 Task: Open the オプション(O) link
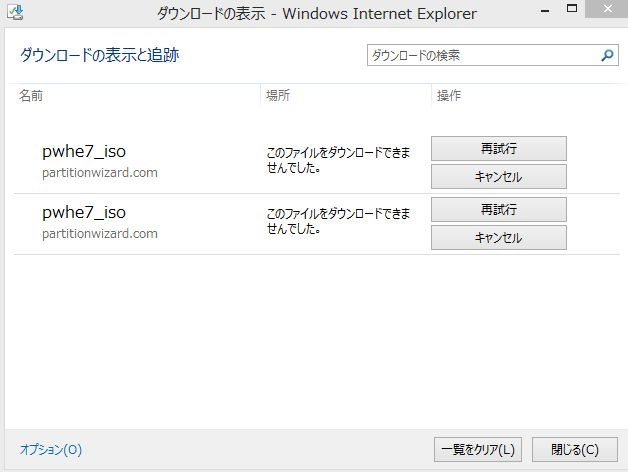pyautogui.click(x=51, y=450)
